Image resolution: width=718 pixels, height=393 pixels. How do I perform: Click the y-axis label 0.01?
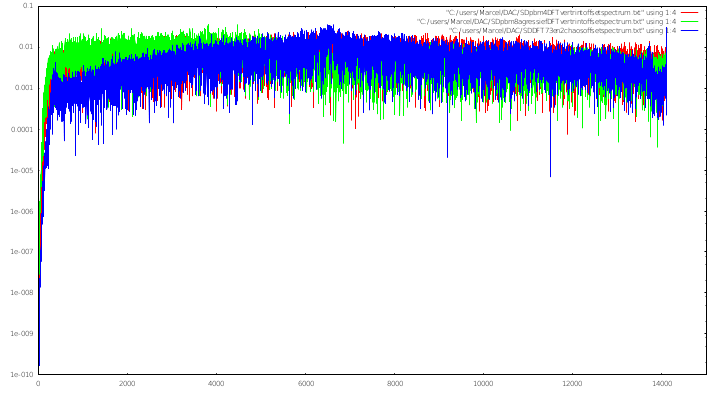point(26,47)
